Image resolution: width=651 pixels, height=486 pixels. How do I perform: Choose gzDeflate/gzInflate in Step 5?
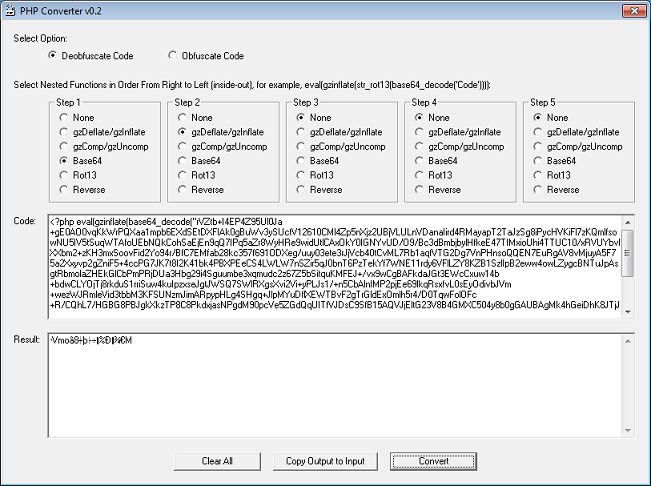pyautogui.click(x=537, y=132)
